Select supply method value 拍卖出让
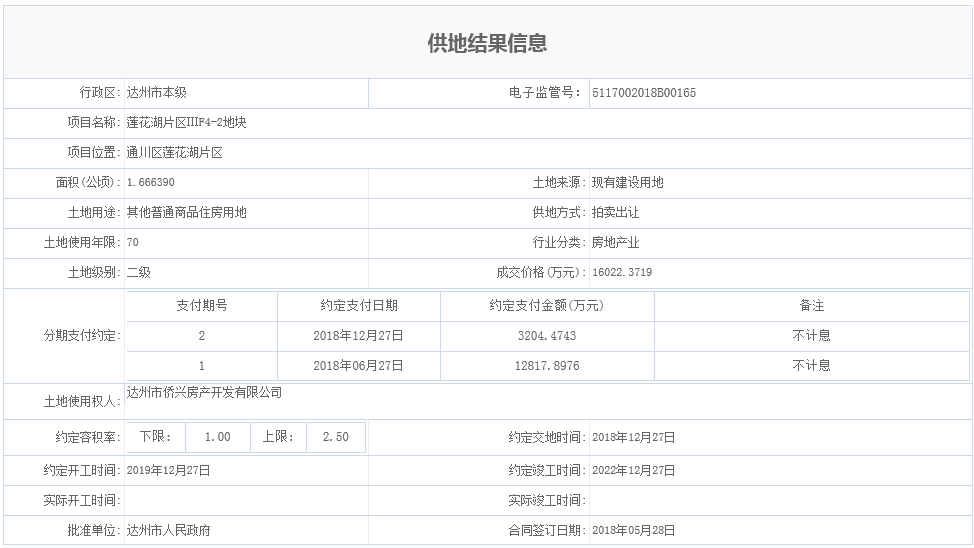 click(615, 212)
